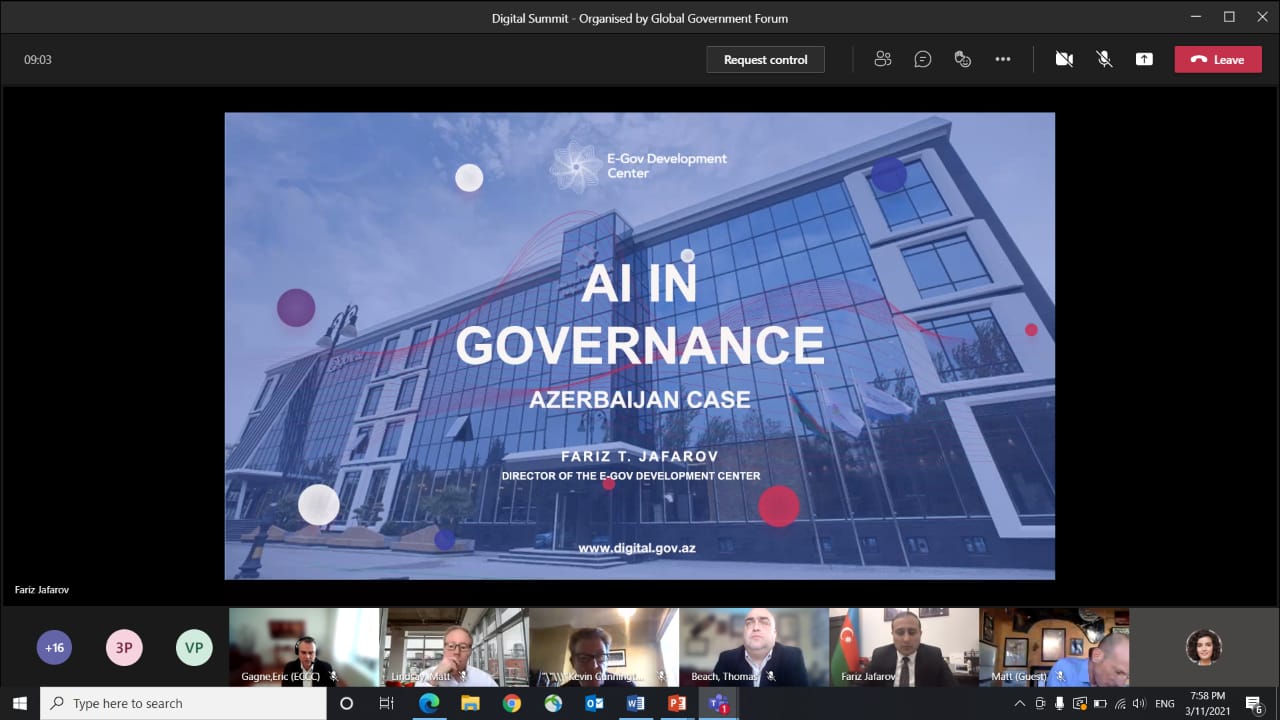Open the More actions ellipsis menu

(1003, 59)
